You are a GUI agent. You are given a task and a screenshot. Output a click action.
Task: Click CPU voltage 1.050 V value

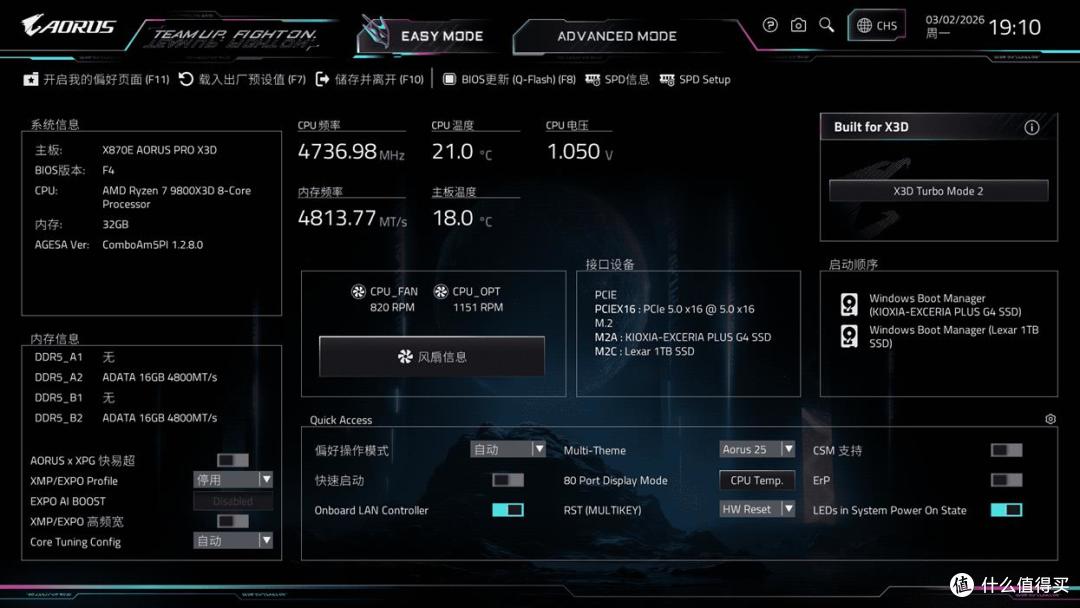[580, 151]
